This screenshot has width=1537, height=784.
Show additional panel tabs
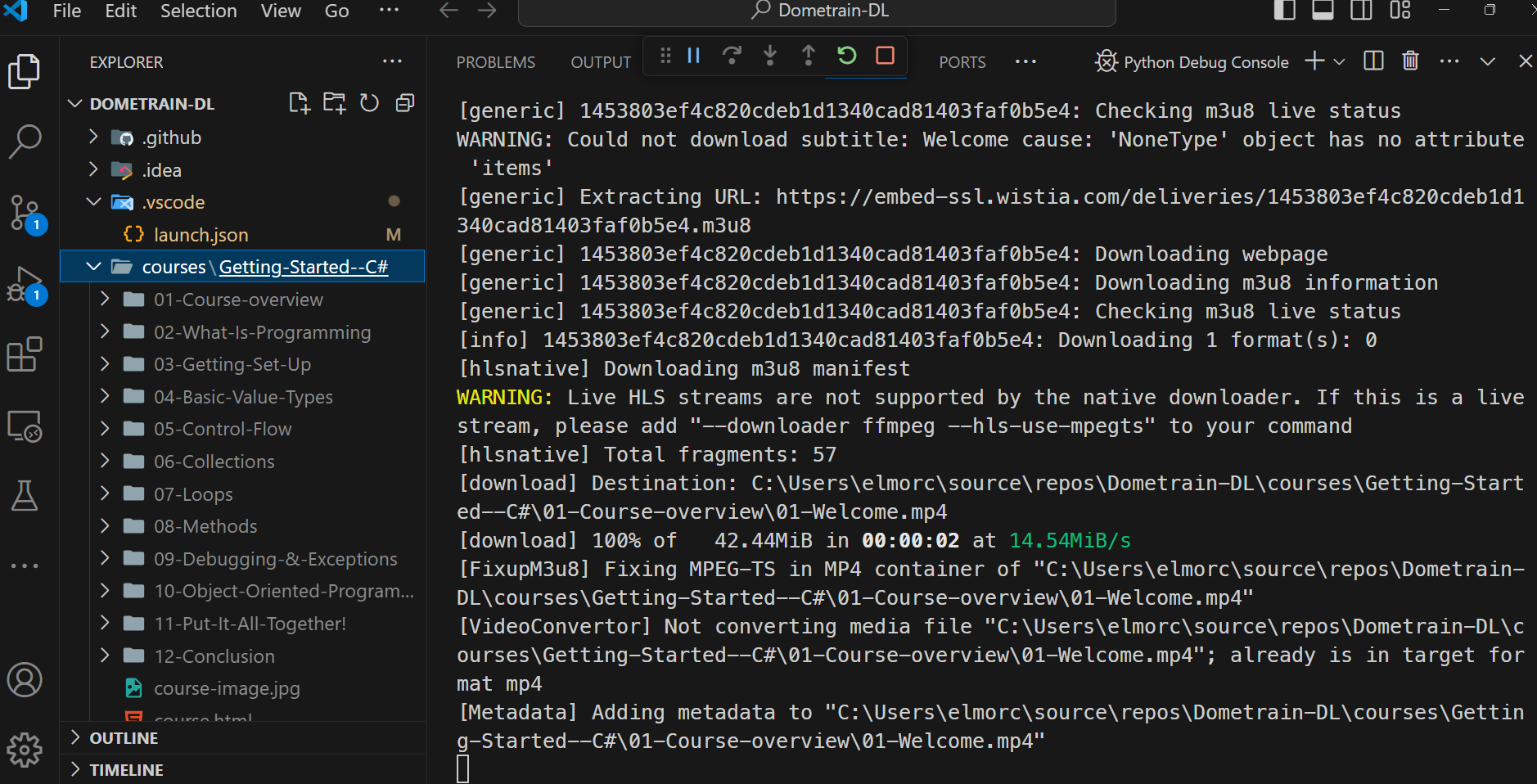point(1025,61)
